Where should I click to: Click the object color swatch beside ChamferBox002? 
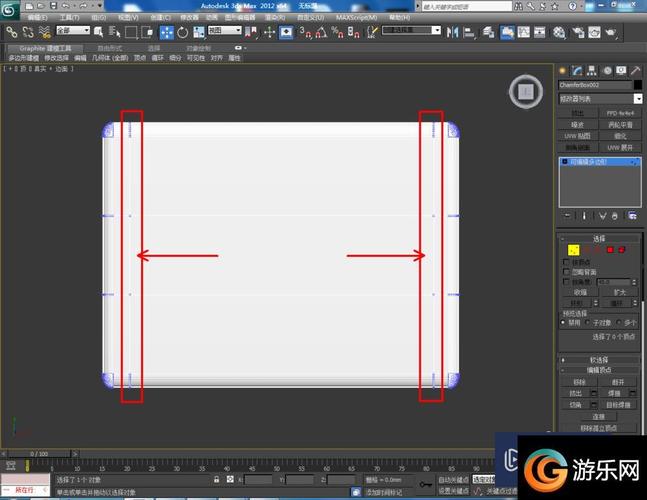tap(637, 85)
